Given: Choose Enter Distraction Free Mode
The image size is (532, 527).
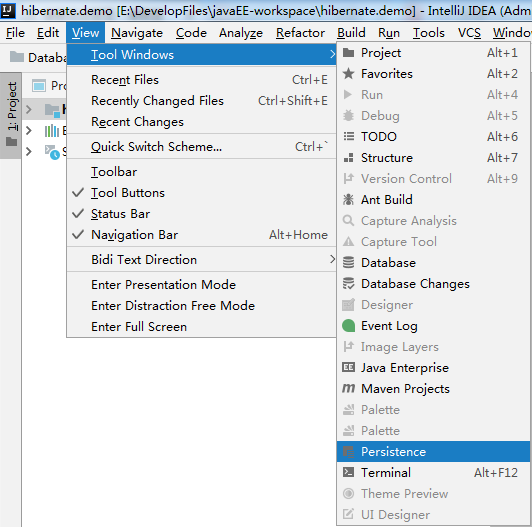Looking at the screenshot, I should (x=201, y=305).
